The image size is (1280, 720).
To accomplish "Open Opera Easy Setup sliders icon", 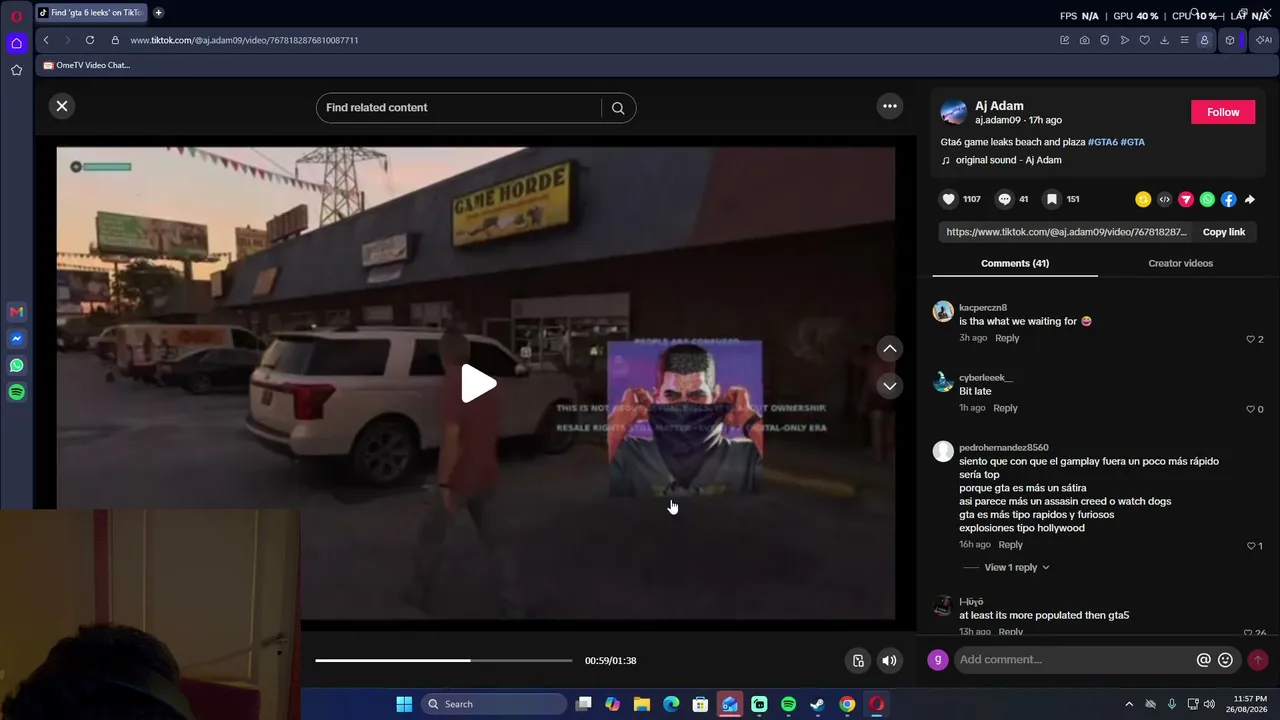I will click(x=1184, y=40).
